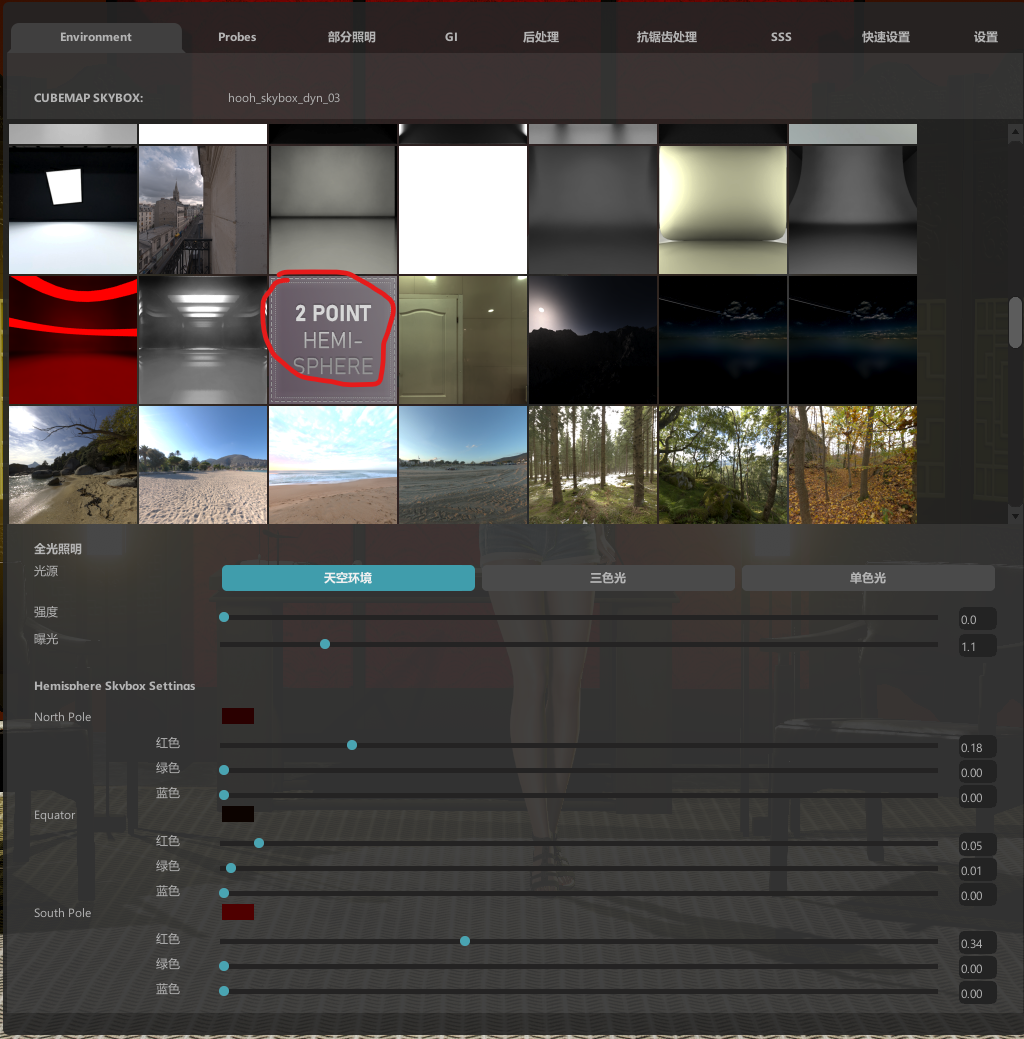
Task: Pick the dark mountain silhouette skybox
Action: click(x=593, y=340)
